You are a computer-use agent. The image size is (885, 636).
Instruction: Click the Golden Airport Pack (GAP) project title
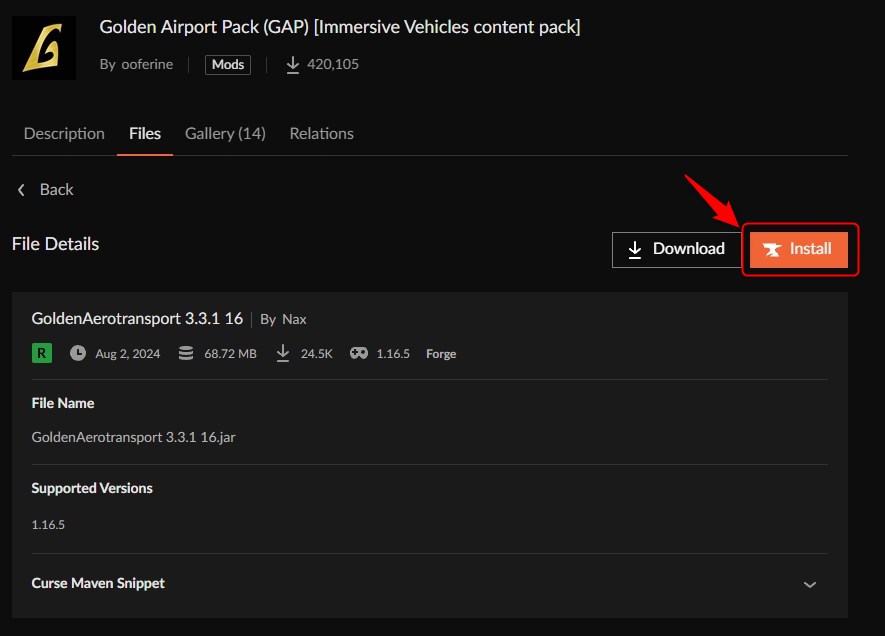click(x=340, y=27)
